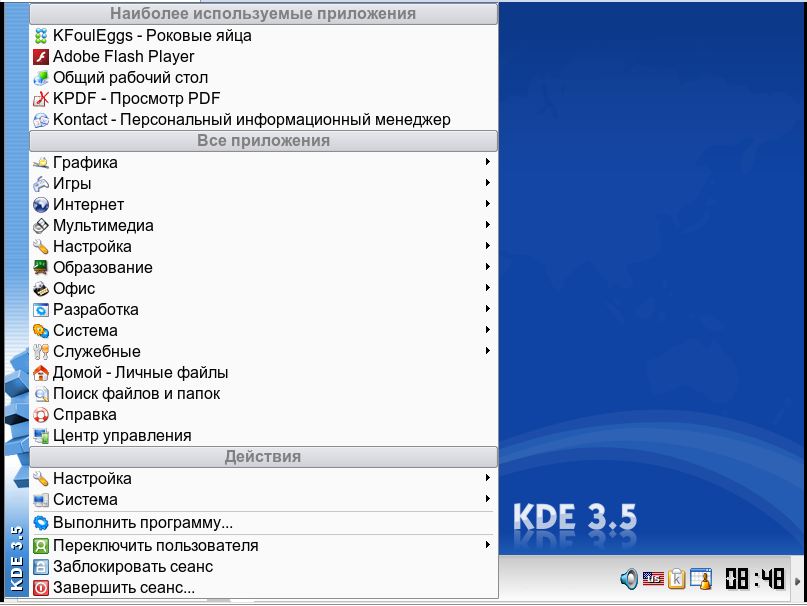Click the Интернет globe icon
Screen dimensions: 807x606
(41, 205)
